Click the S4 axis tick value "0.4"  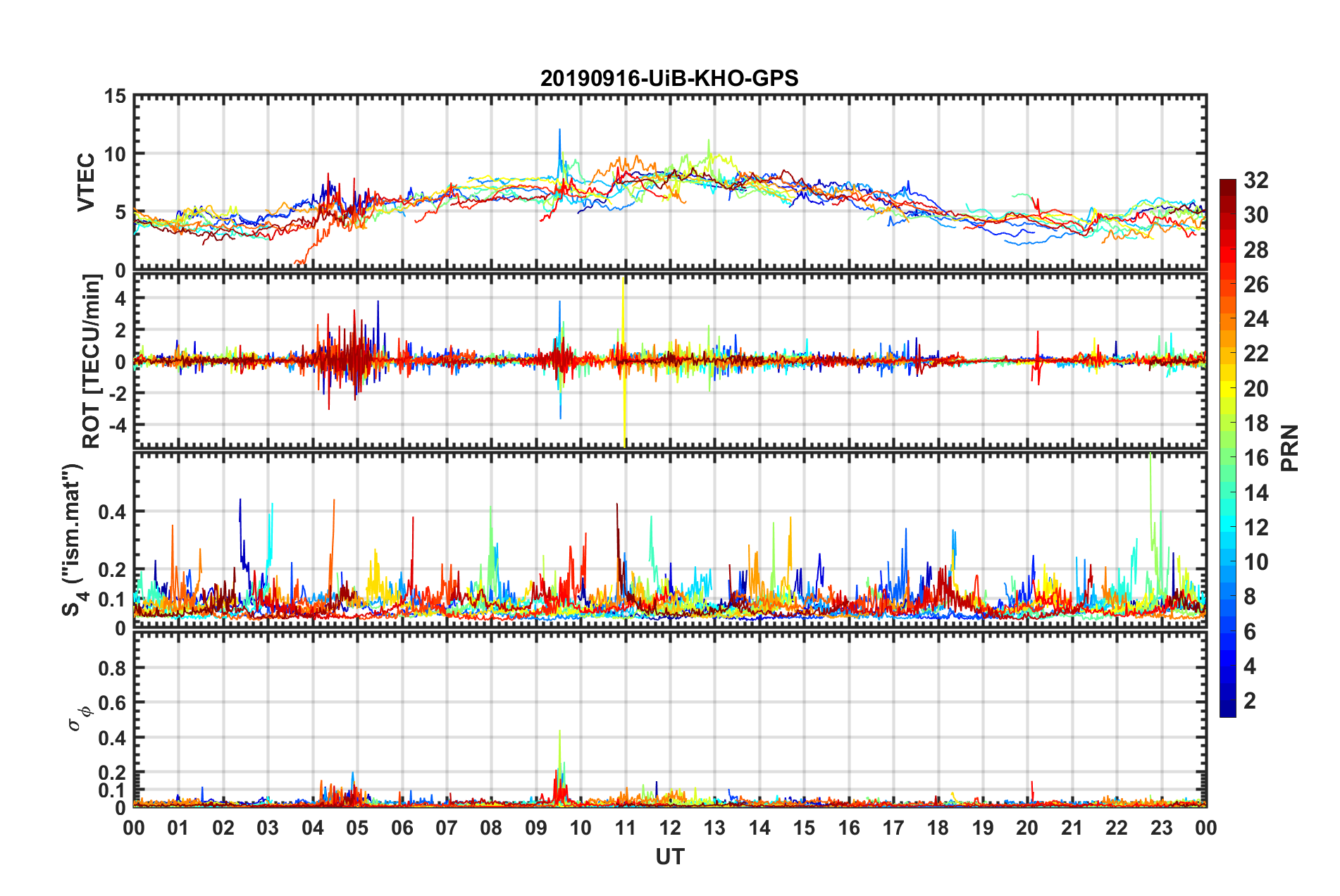pyautogui.click(x=112, y=512)
